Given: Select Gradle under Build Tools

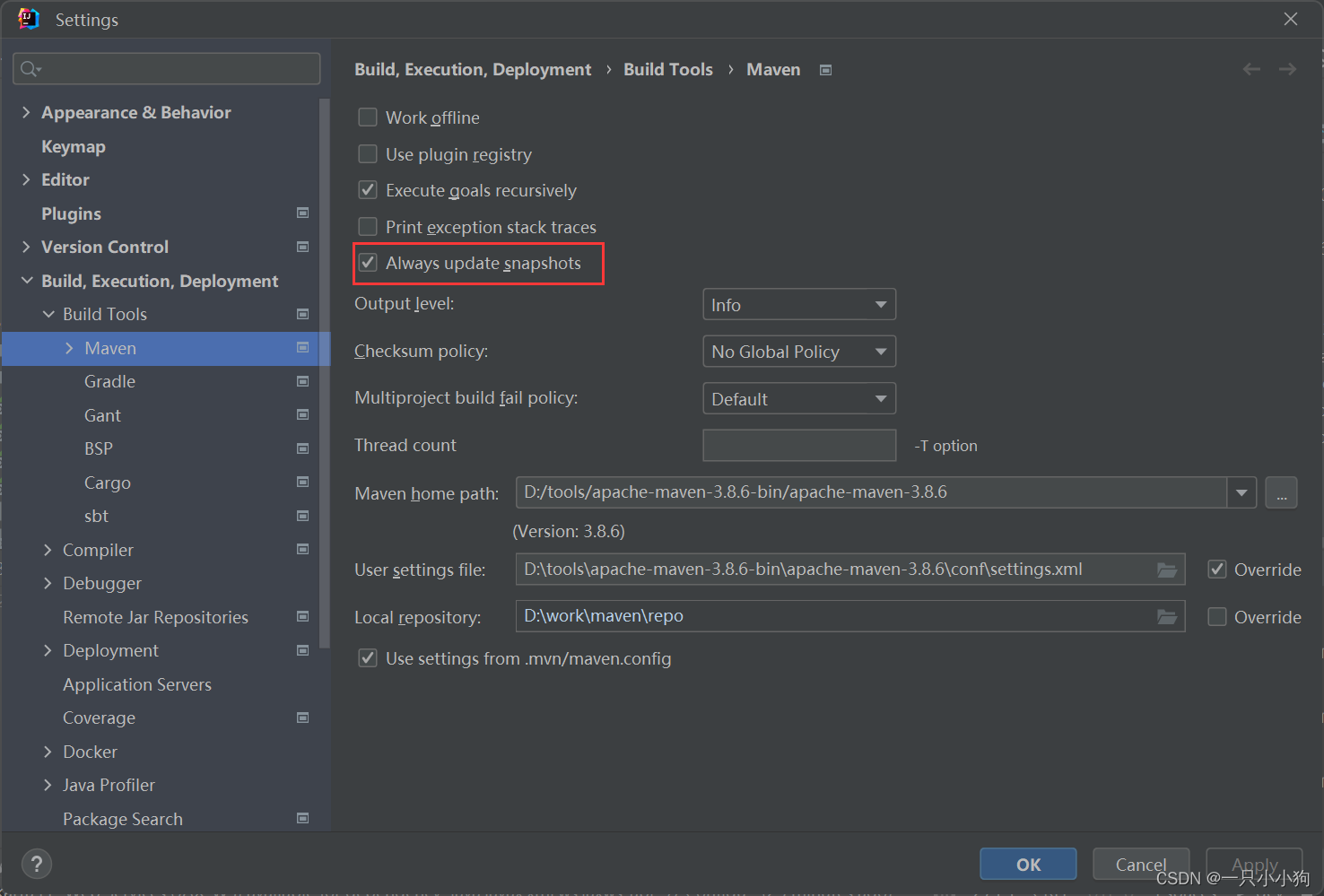Looking at the screenshot, I should [x=109, y=381].
